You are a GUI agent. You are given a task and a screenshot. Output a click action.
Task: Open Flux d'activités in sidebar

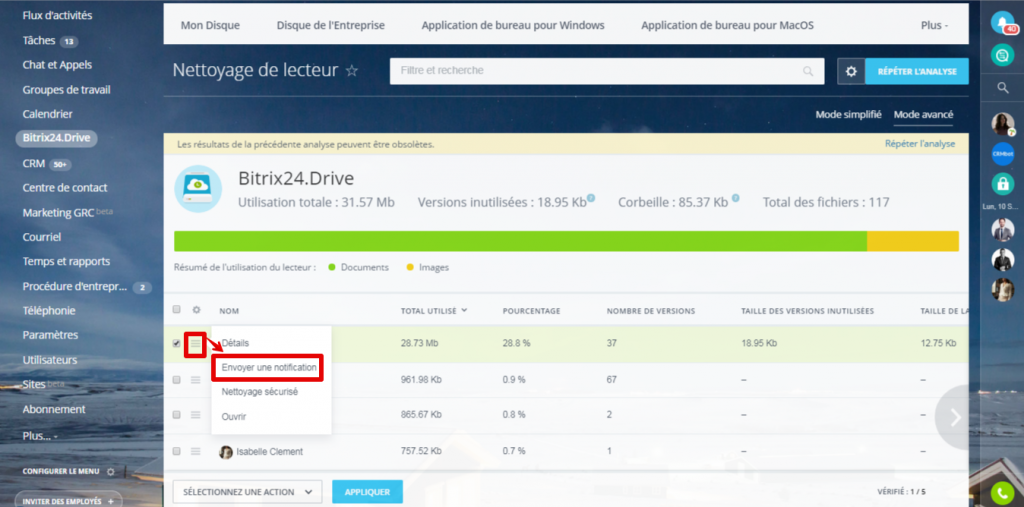pyautogui.click(x=57, y=15)
